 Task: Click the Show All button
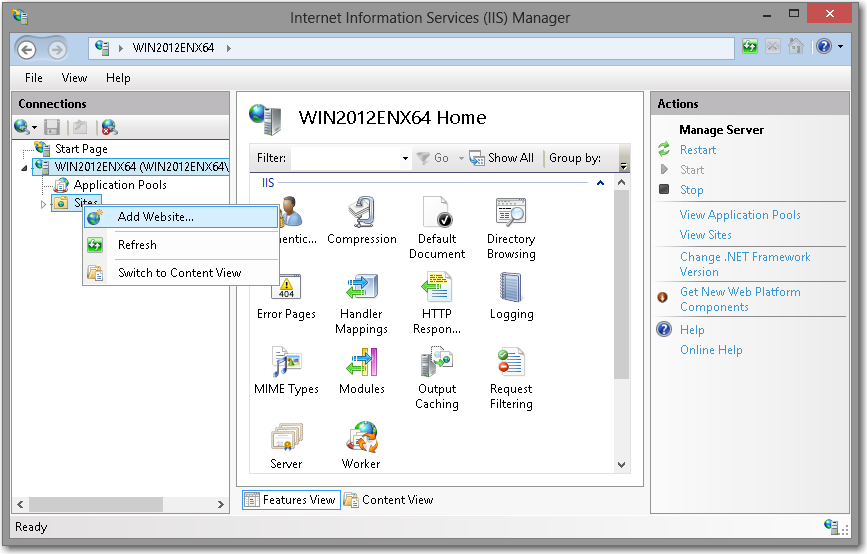(502, 158)
